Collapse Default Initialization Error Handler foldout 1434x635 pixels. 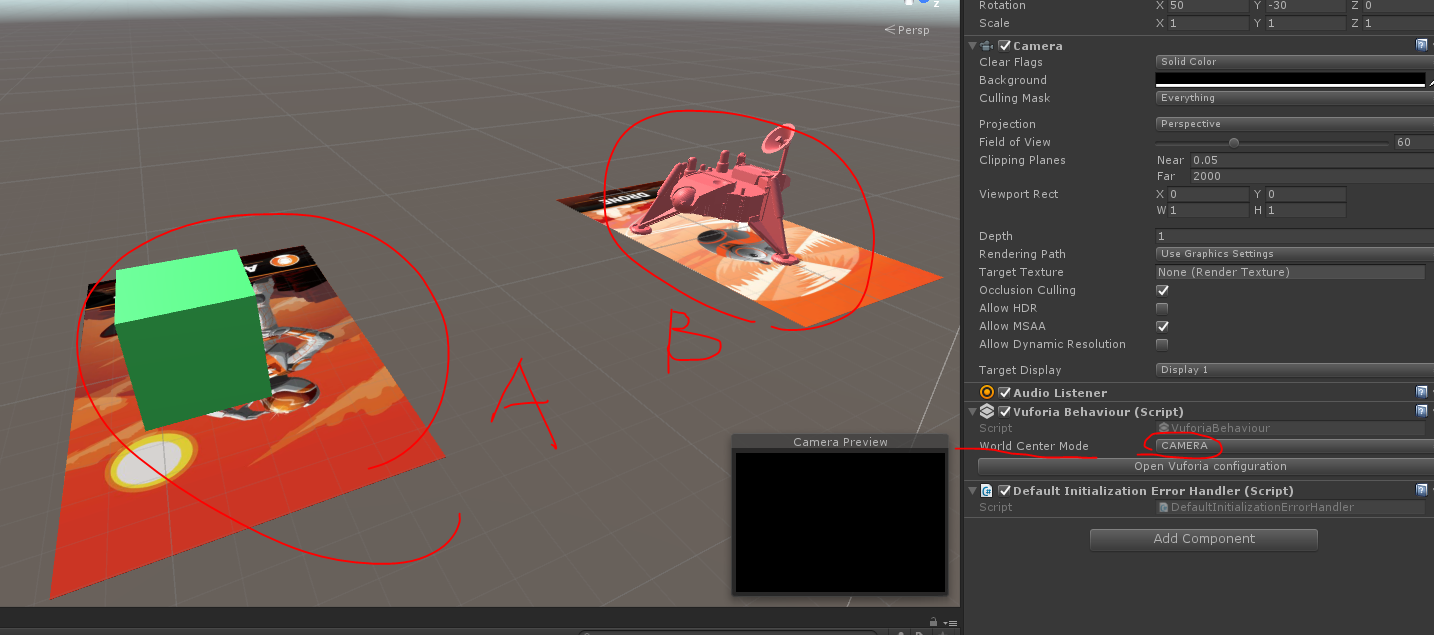[x=971, y=490]
